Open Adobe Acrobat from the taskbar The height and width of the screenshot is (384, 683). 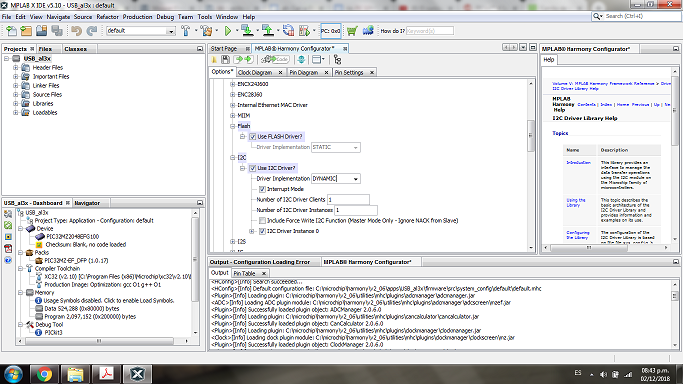[106, 374]
